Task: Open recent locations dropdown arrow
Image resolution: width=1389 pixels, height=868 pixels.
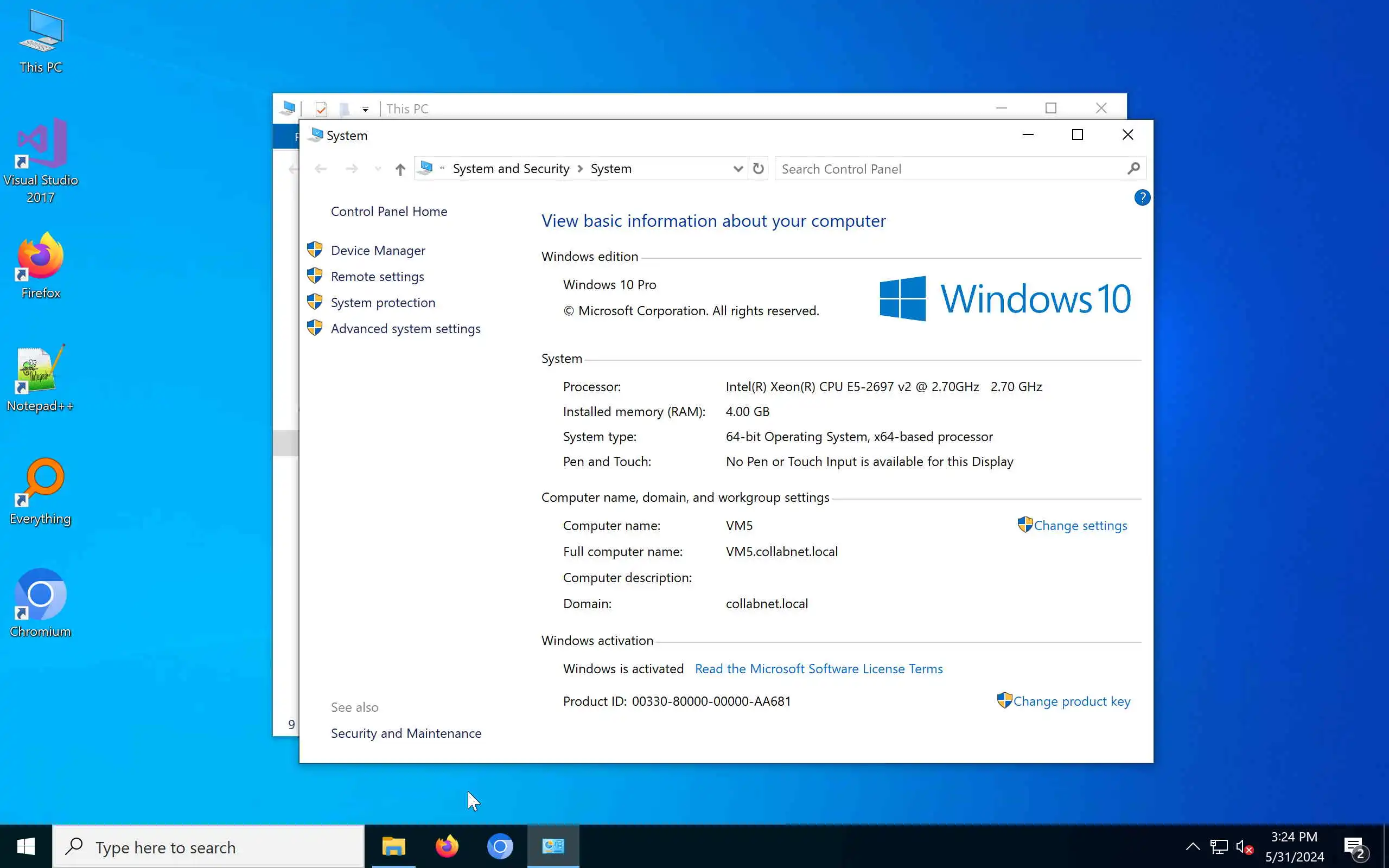Action: (x=377, y=169)
